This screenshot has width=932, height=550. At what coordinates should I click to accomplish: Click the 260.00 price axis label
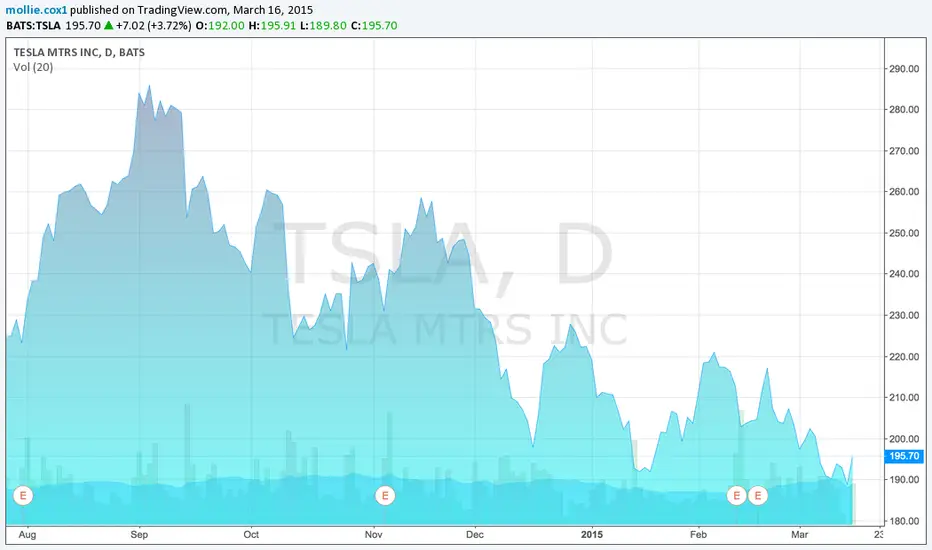pyautogui.click(x=904, y=192)
